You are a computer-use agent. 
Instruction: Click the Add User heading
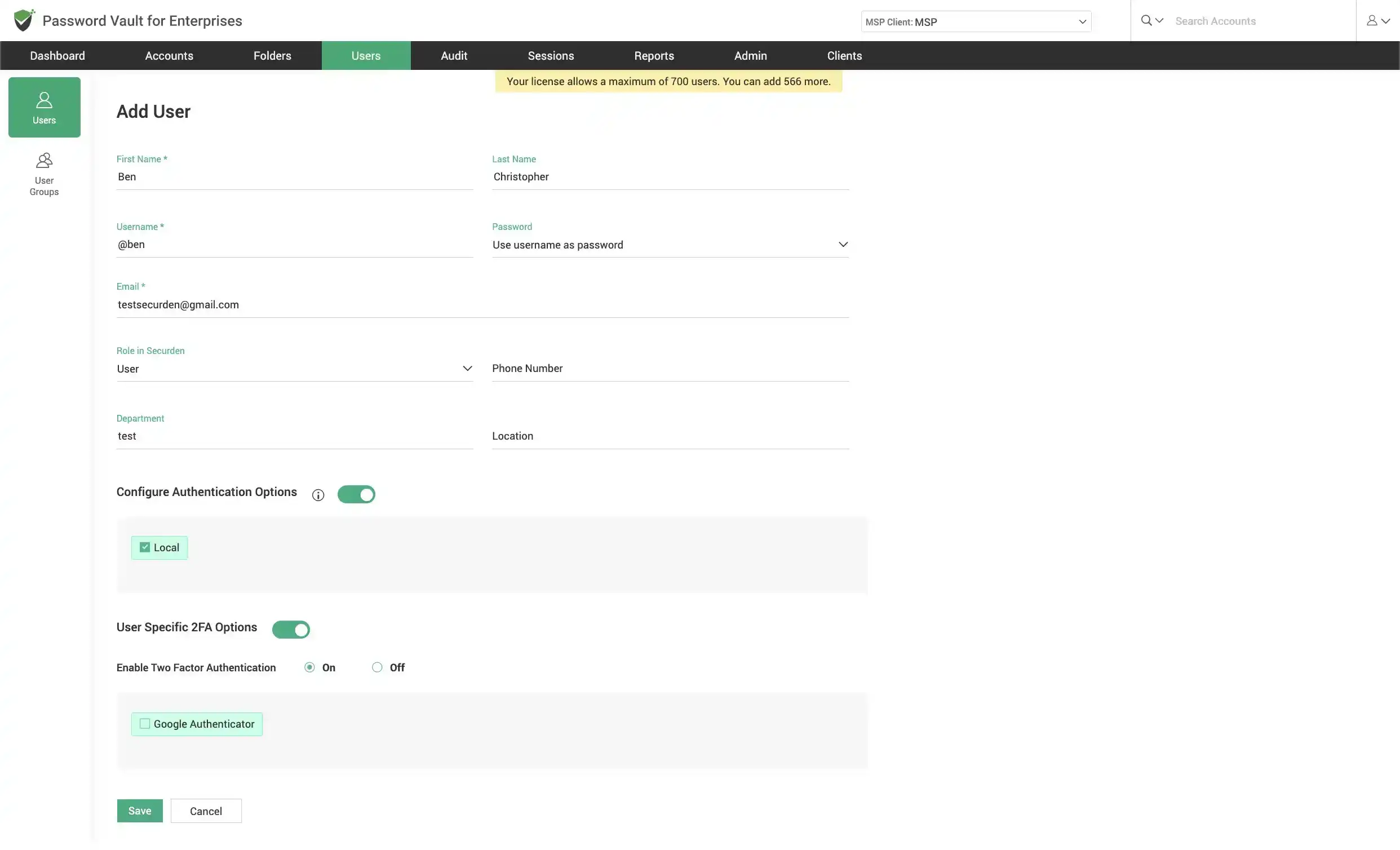coord(153,112)
